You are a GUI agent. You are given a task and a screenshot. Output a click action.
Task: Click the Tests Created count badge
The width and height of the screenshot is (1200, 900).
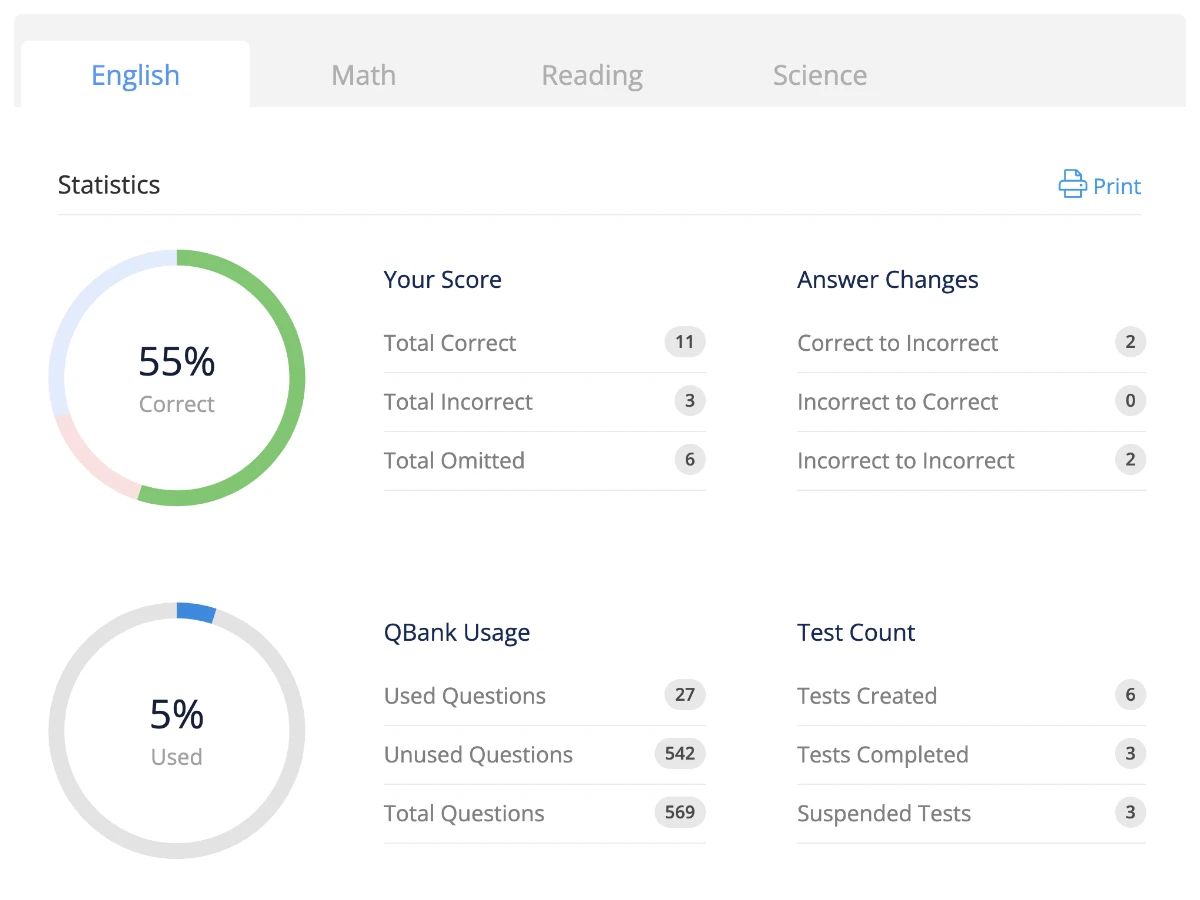pyautogui.click(x=1131, y=694)
